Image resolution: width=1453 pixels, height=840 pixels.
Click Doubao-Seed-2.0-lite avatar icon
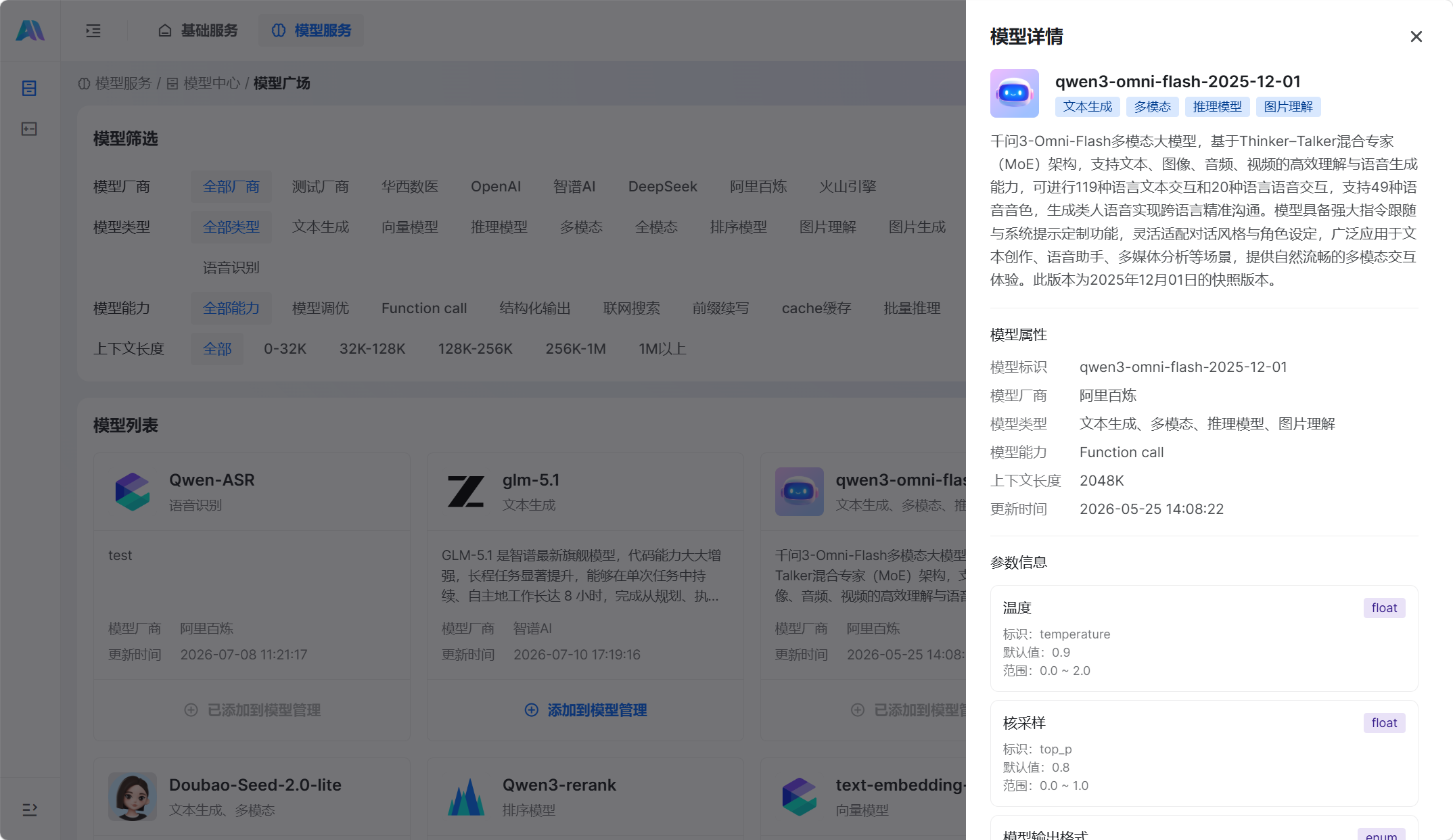click(x=133, y=797)
